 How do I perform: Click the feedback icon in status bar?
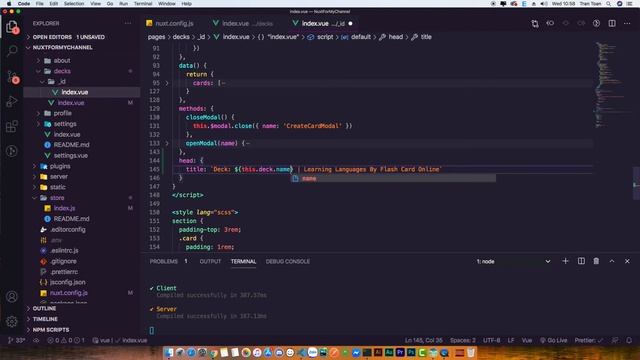point(615,340)
